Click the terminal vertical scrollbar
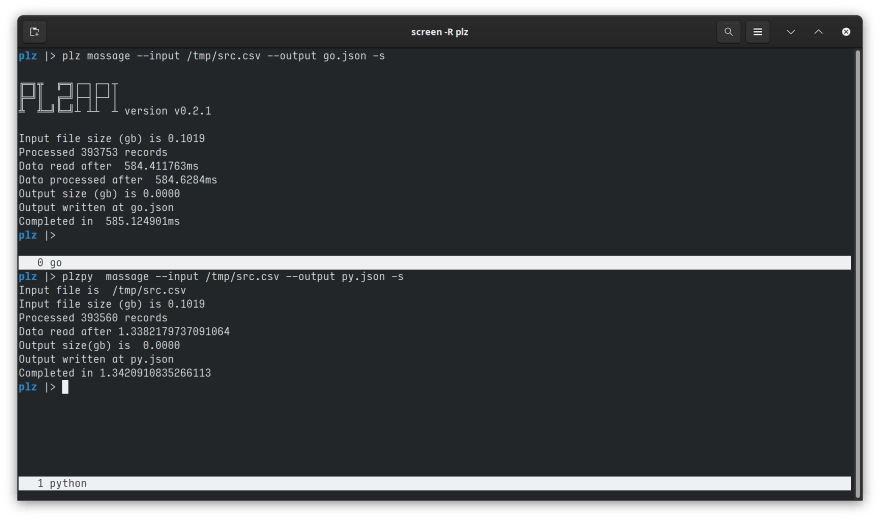Screen dimensions: 880x520 [857, 274]
